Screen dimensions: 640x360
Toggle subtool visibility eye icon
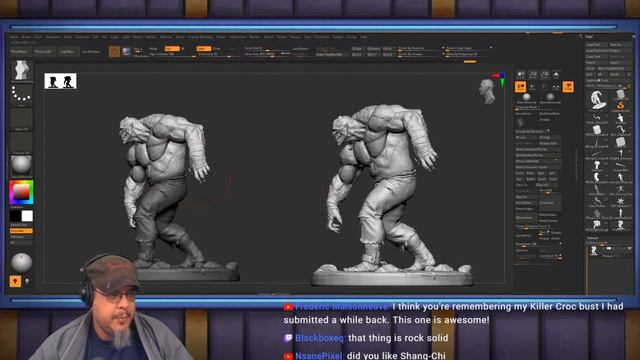click(629, 248)
